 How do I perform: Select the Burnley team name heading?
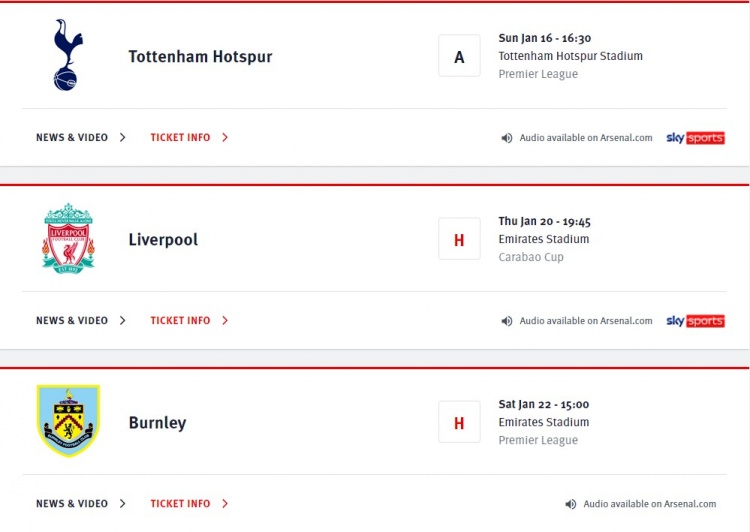pyautogui.click(x=157, y=423)
